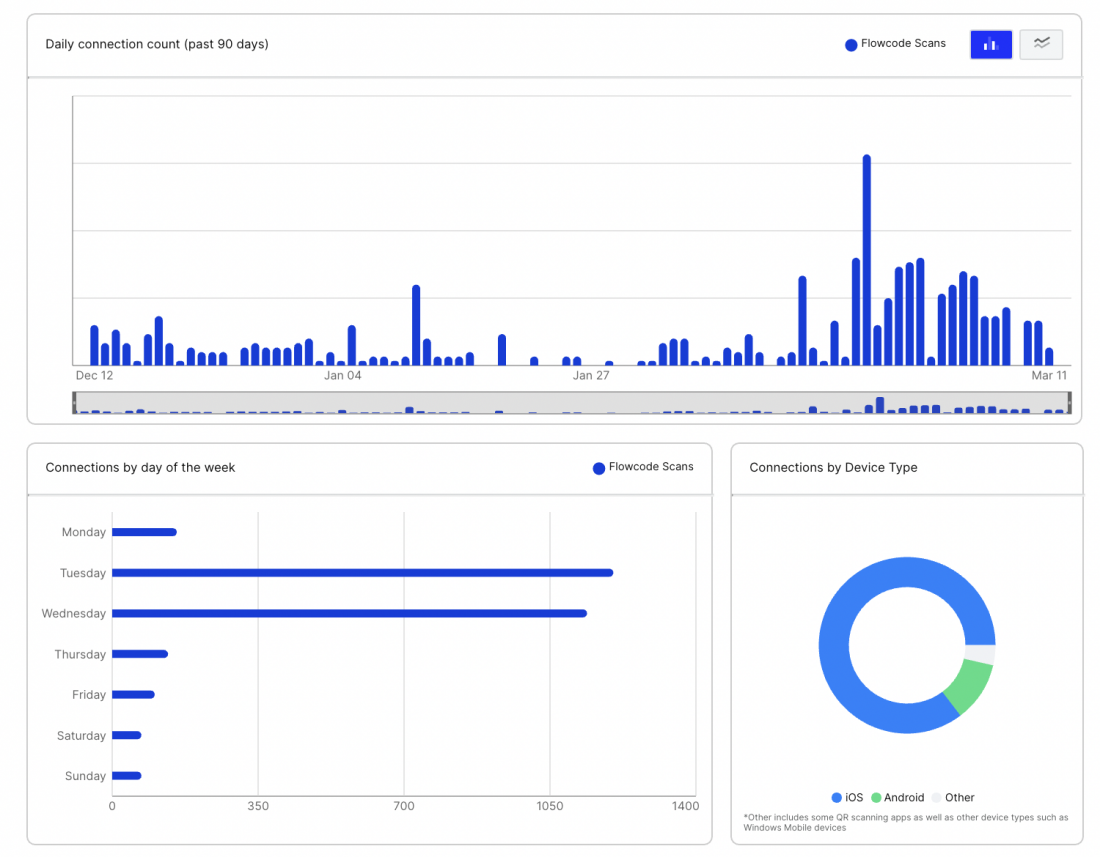This screenshot has height=857, width=1100.
Task: Click the tallest spike bar in daily chart
Action: tap(867, 260)
